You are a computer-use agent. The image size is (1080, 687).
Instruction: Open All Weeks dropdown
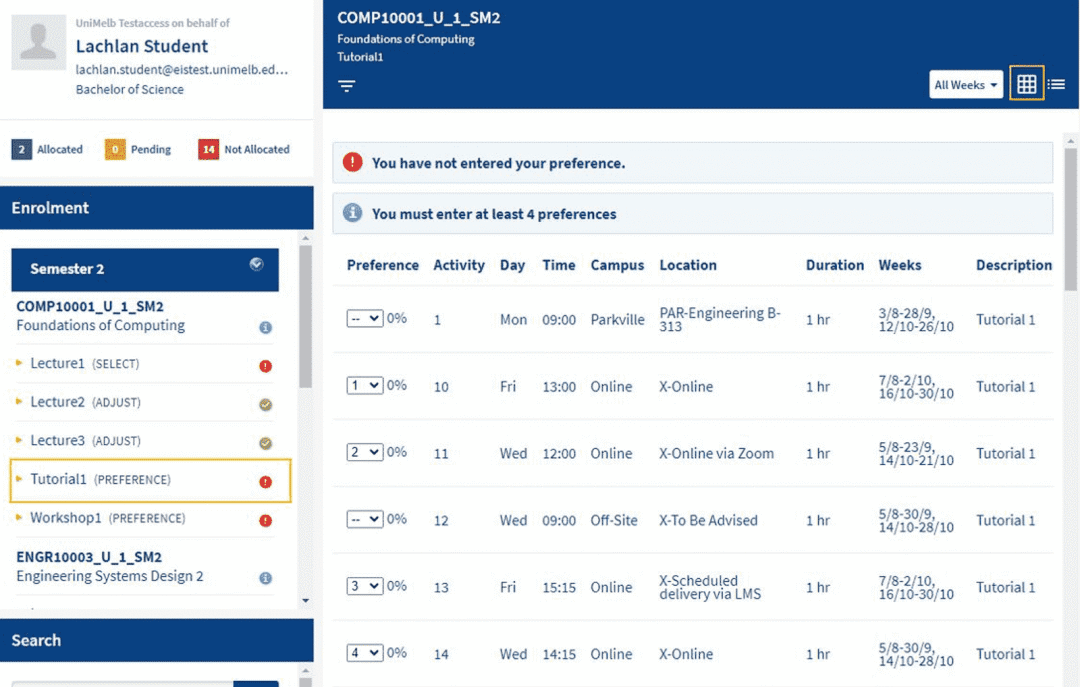tap(966, 85)
